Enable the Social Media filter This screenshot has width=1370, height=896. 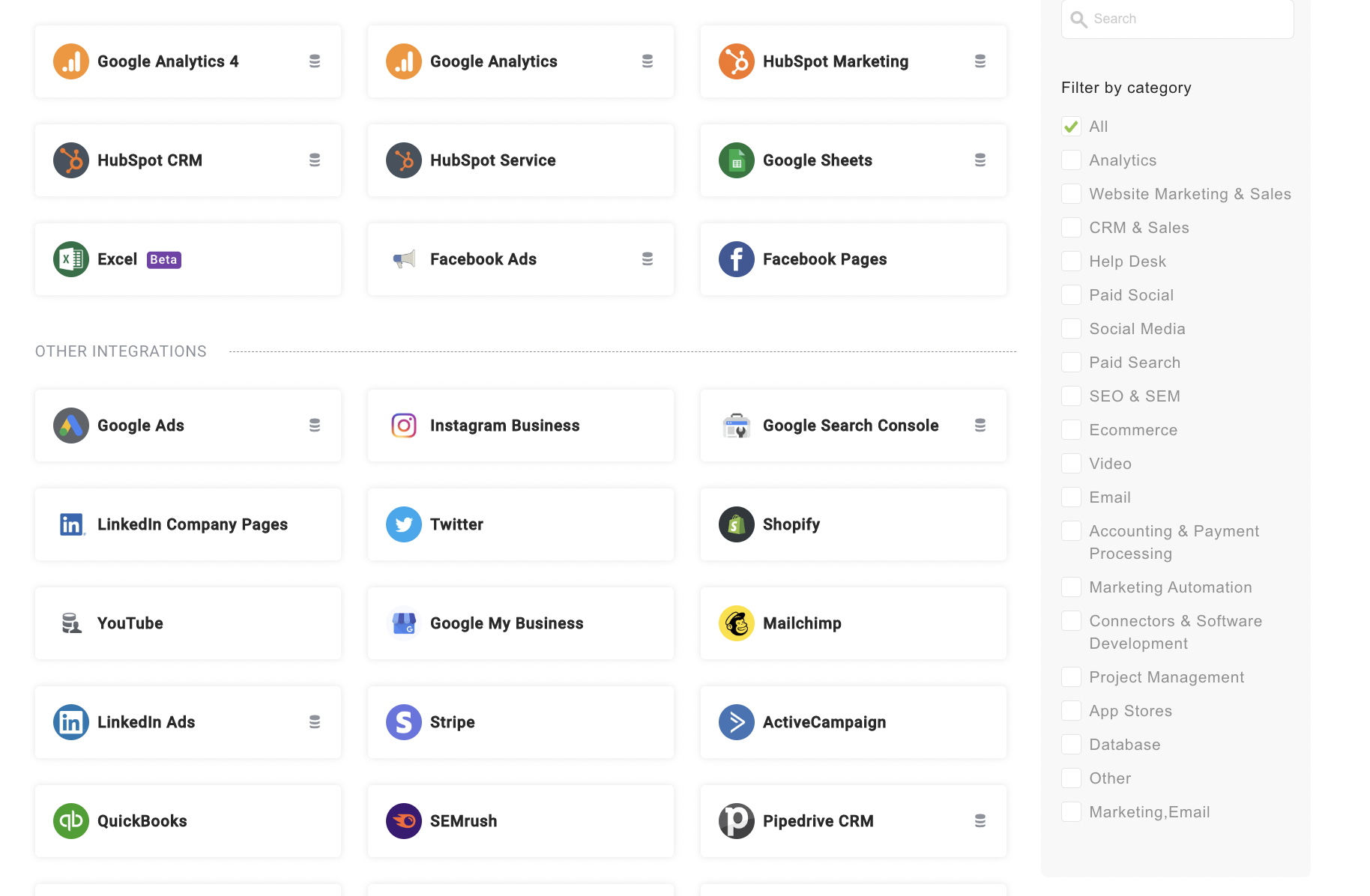[x=1072, y=329]
